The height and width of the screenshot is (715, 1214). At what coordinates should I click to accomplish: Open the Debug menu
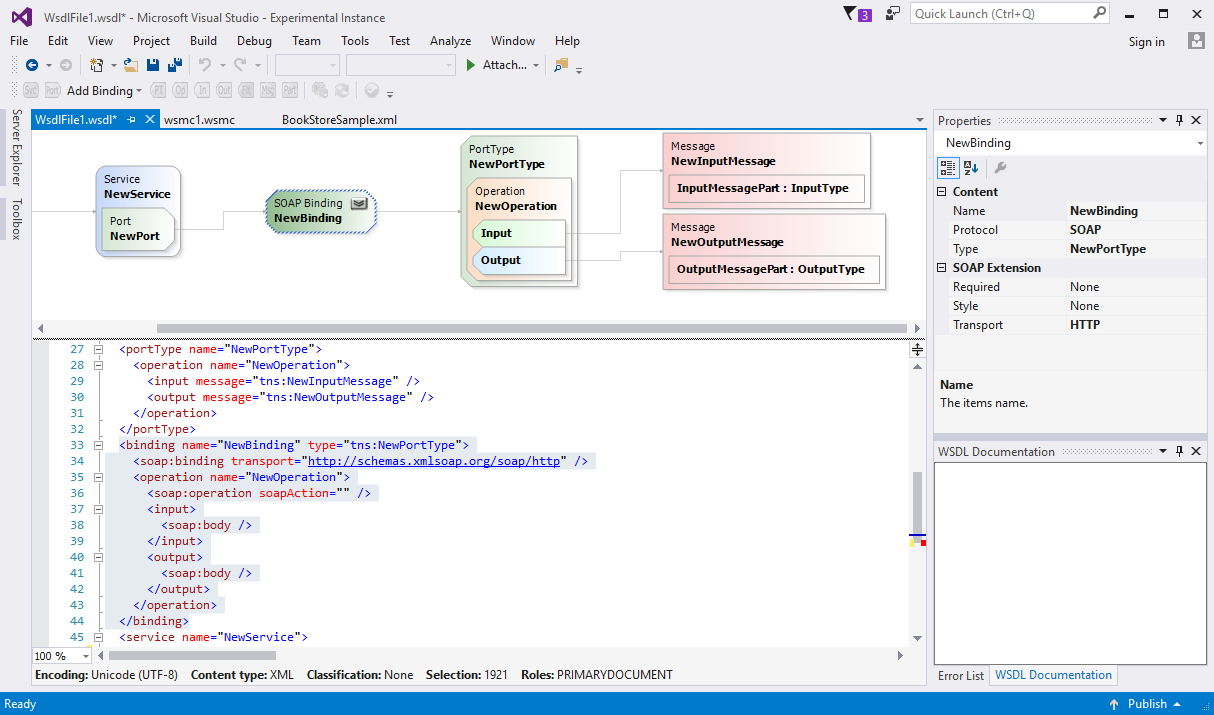pos(254,41)
